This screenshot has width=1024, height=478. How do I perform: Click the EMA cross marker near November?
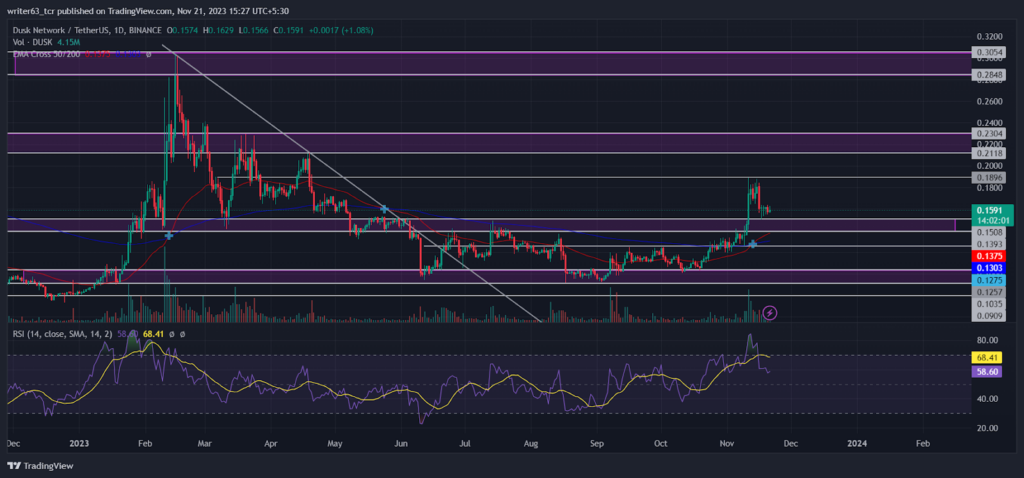tap(753, 244)
